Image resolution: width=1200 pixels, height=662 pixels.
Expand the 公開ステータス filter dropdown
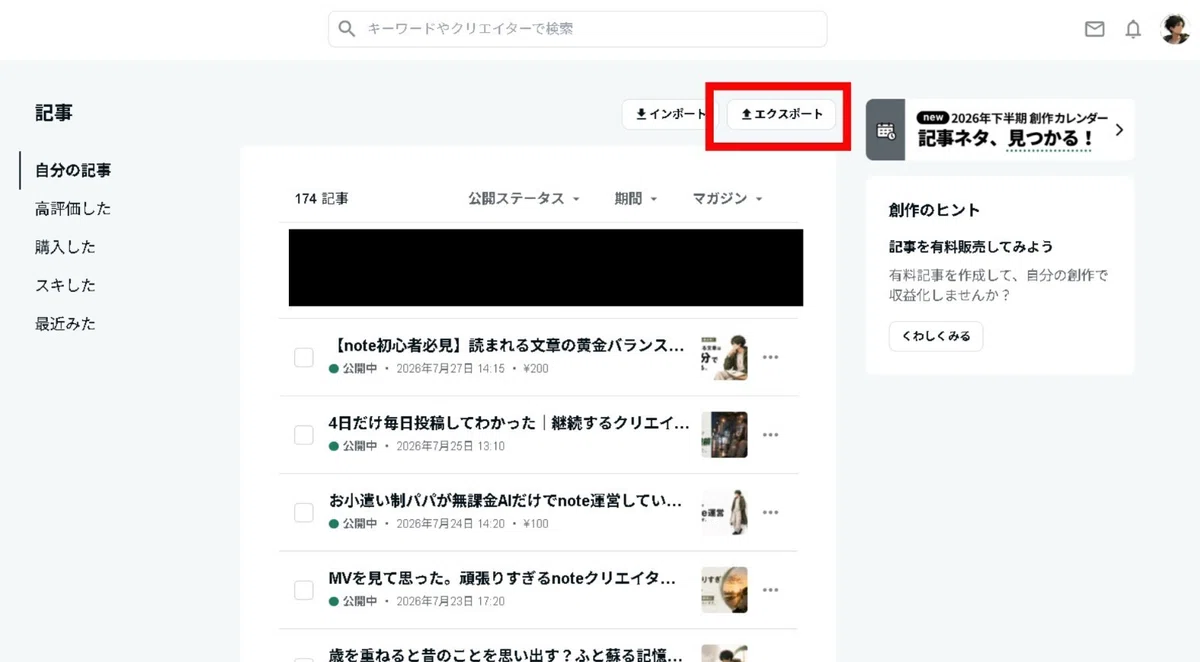pos(524,199)
